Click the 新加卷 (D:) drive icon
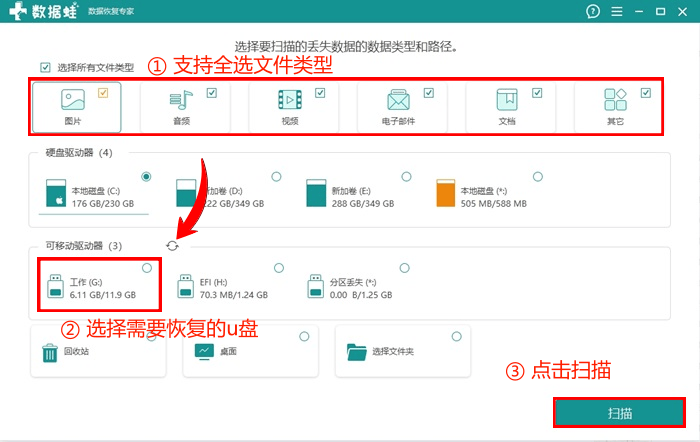 click(186, 193)
